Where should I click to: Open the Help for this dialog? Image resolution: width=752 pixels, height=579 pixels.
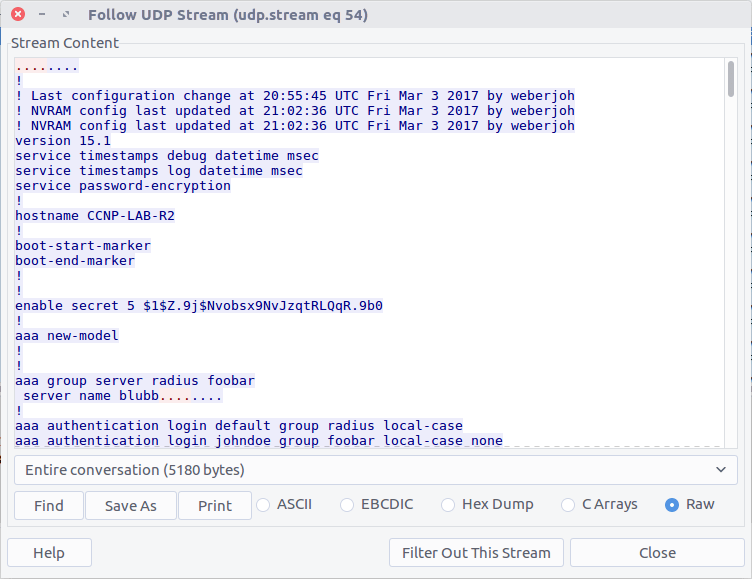pyautogui.click(x=49, y=553)
